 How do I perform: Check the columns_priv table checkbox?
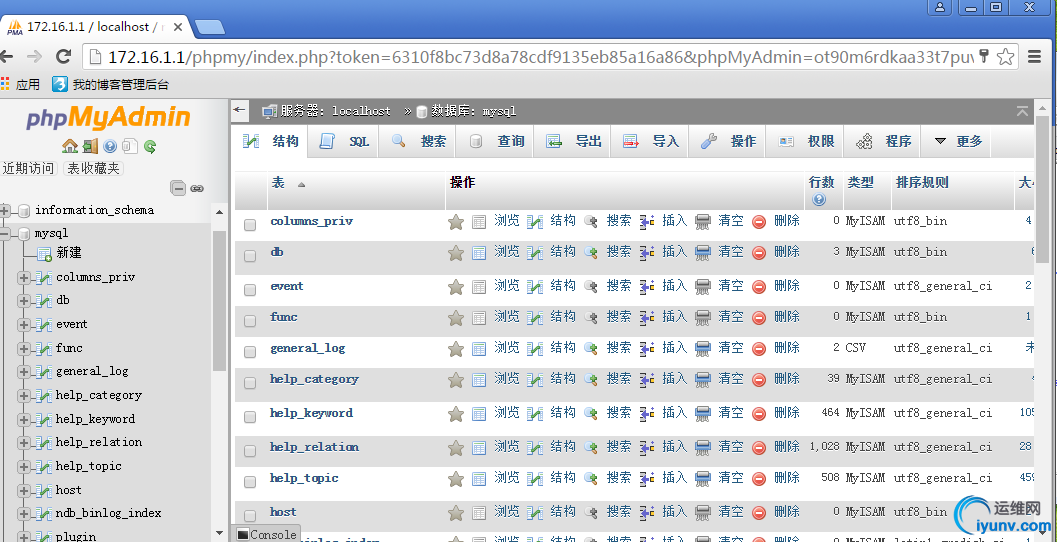[x=250, y=225]
